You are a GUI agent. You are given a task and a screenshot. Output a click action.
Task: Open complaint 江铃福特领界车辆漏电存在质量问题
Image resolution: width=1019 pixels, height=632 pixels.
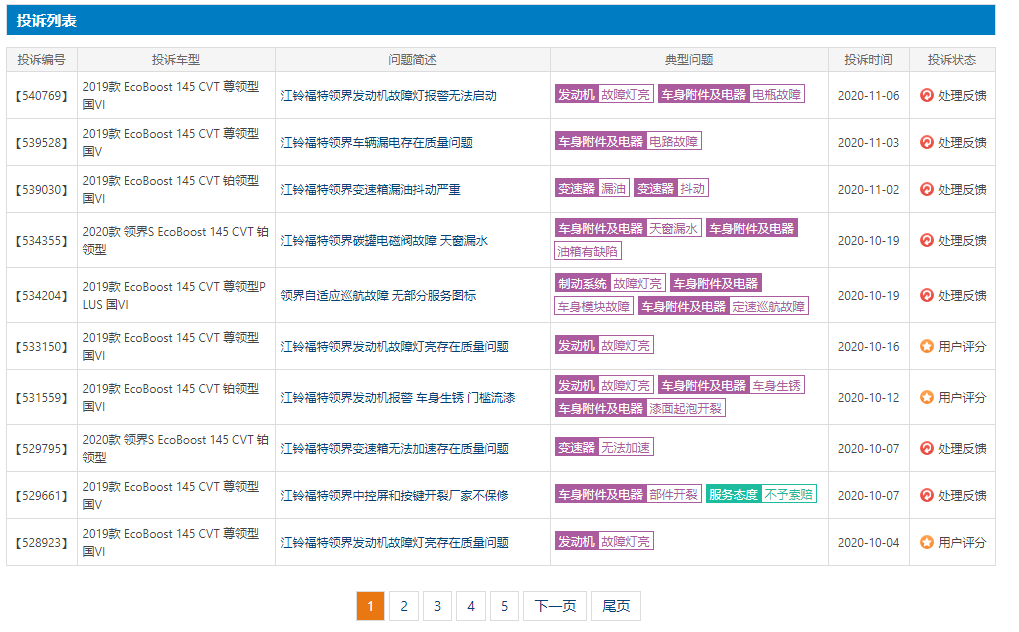click(376, 143)
